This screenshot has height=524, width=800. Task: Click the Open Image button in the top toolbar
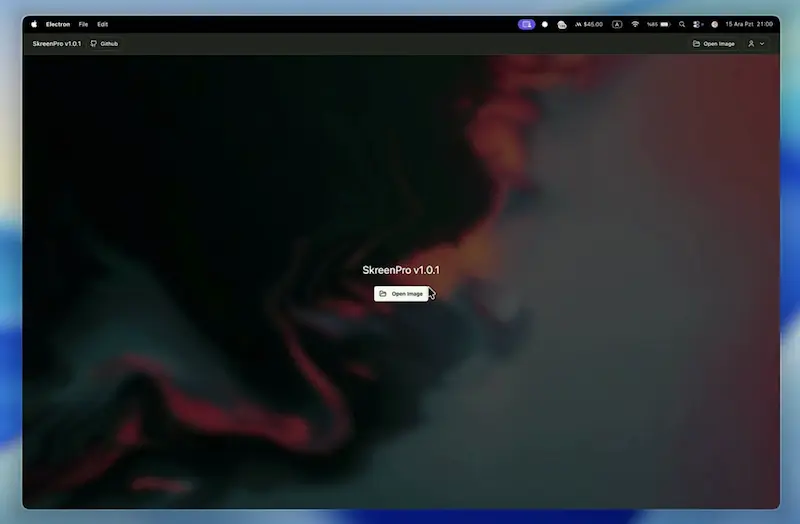[714, 44]
